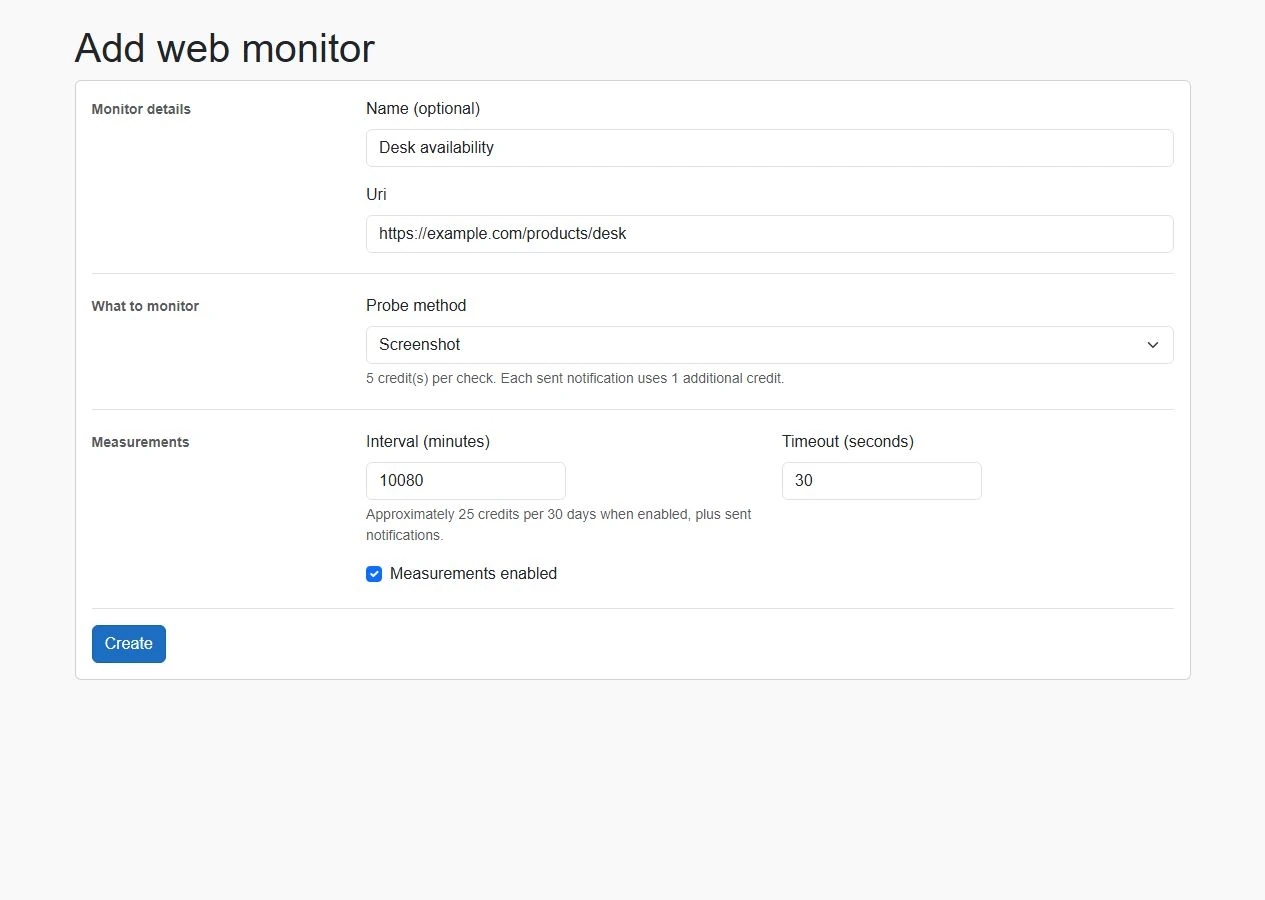Click the Monitor details section heading
The image size is (1265, 900).
point(141,109)
